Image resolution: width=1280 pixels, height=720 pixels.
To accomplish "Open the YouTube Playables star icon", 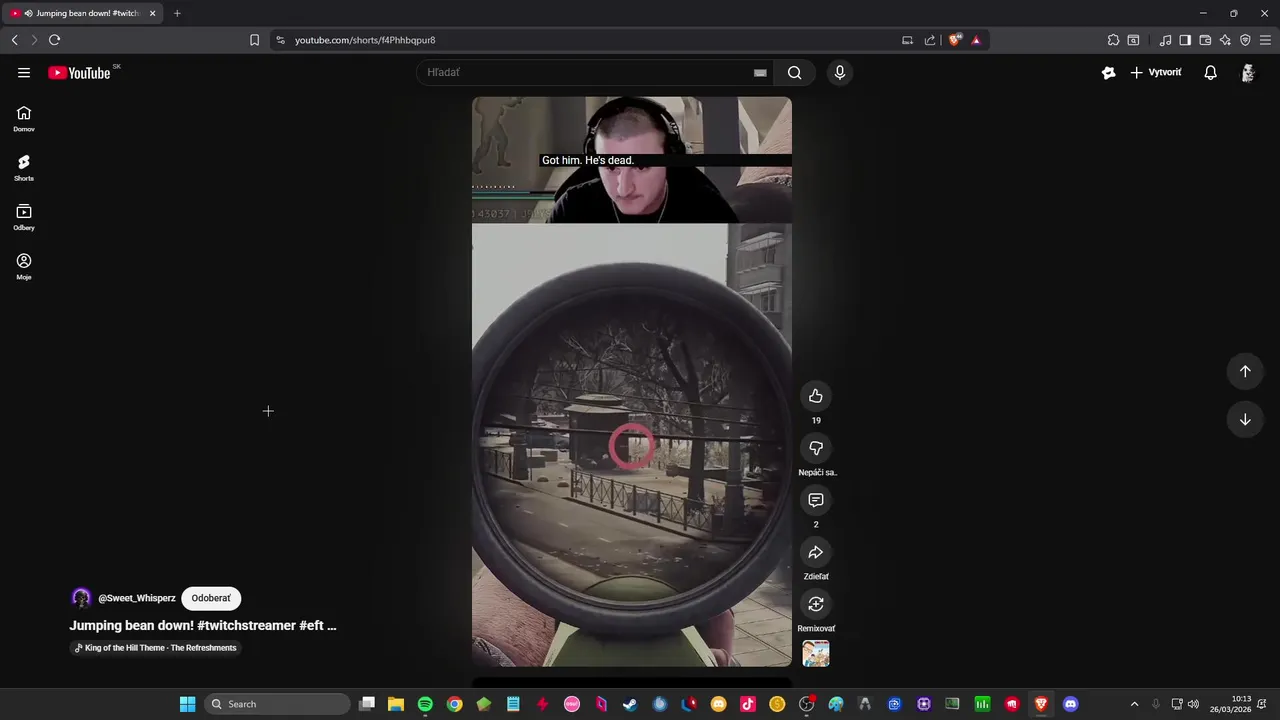I will (x=1108, y=72).
